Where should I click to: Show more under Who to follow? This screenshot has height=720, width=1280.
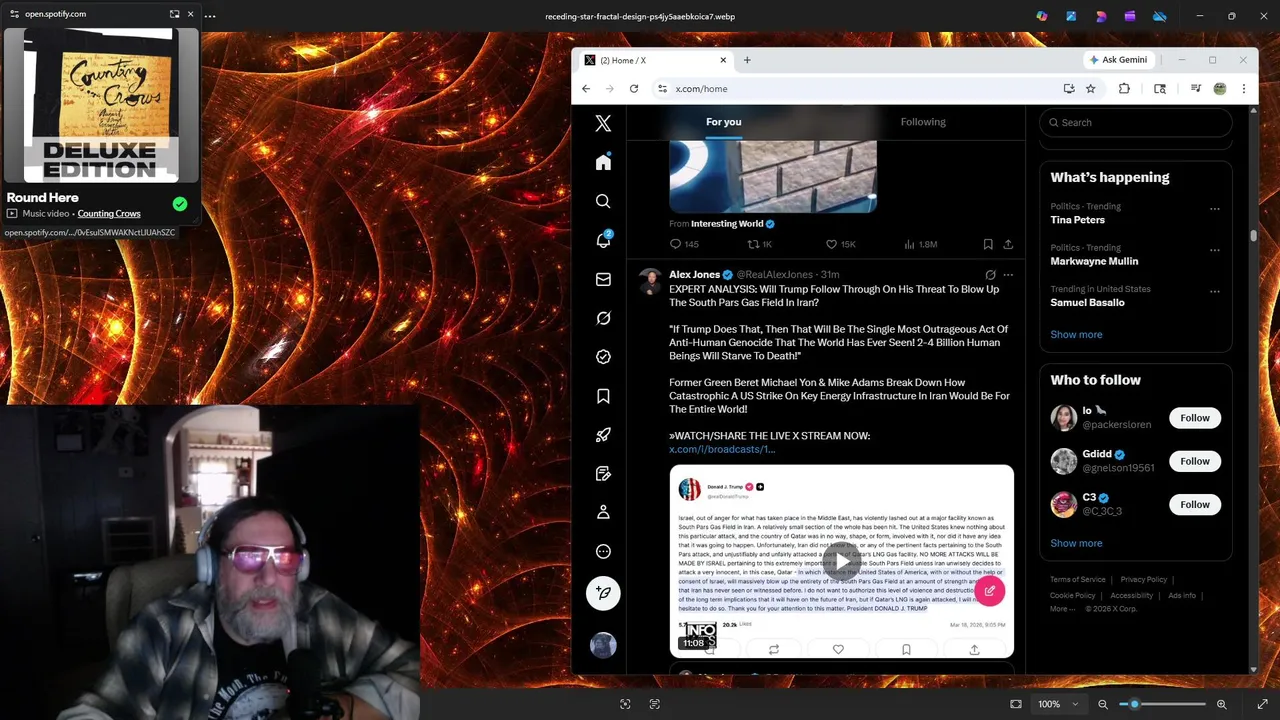[x=1076, y=543]
